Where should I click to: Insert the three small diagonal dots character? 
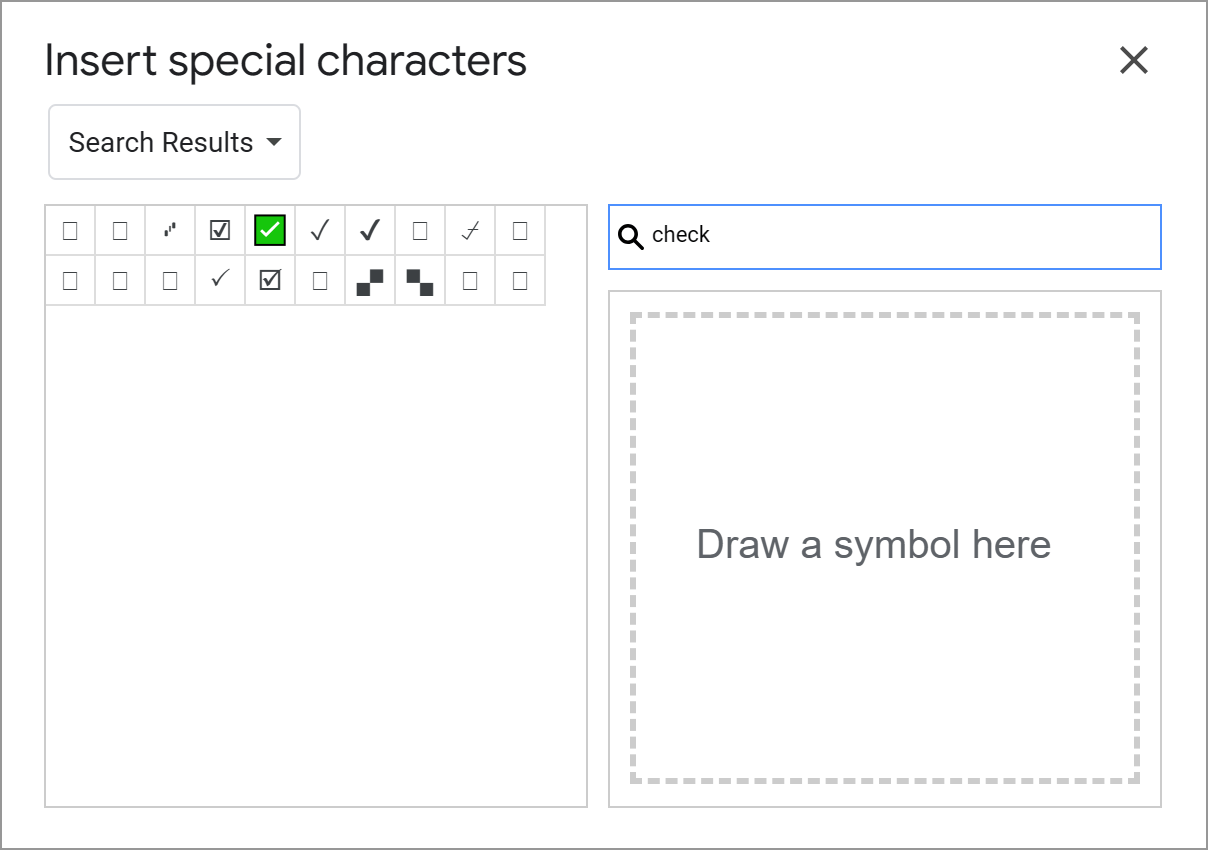(170, 231)
